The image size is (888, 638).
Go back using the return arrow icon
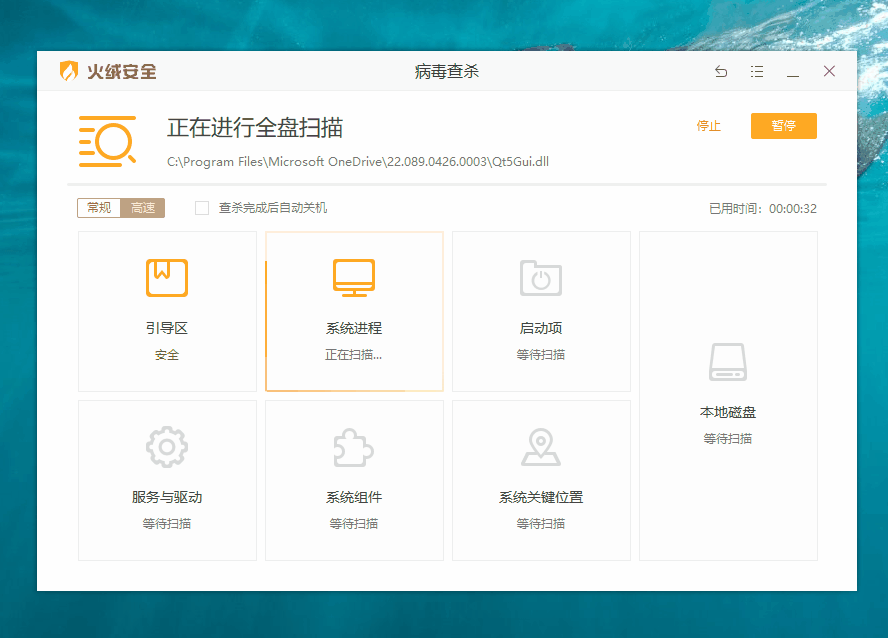tap(721, 71)
